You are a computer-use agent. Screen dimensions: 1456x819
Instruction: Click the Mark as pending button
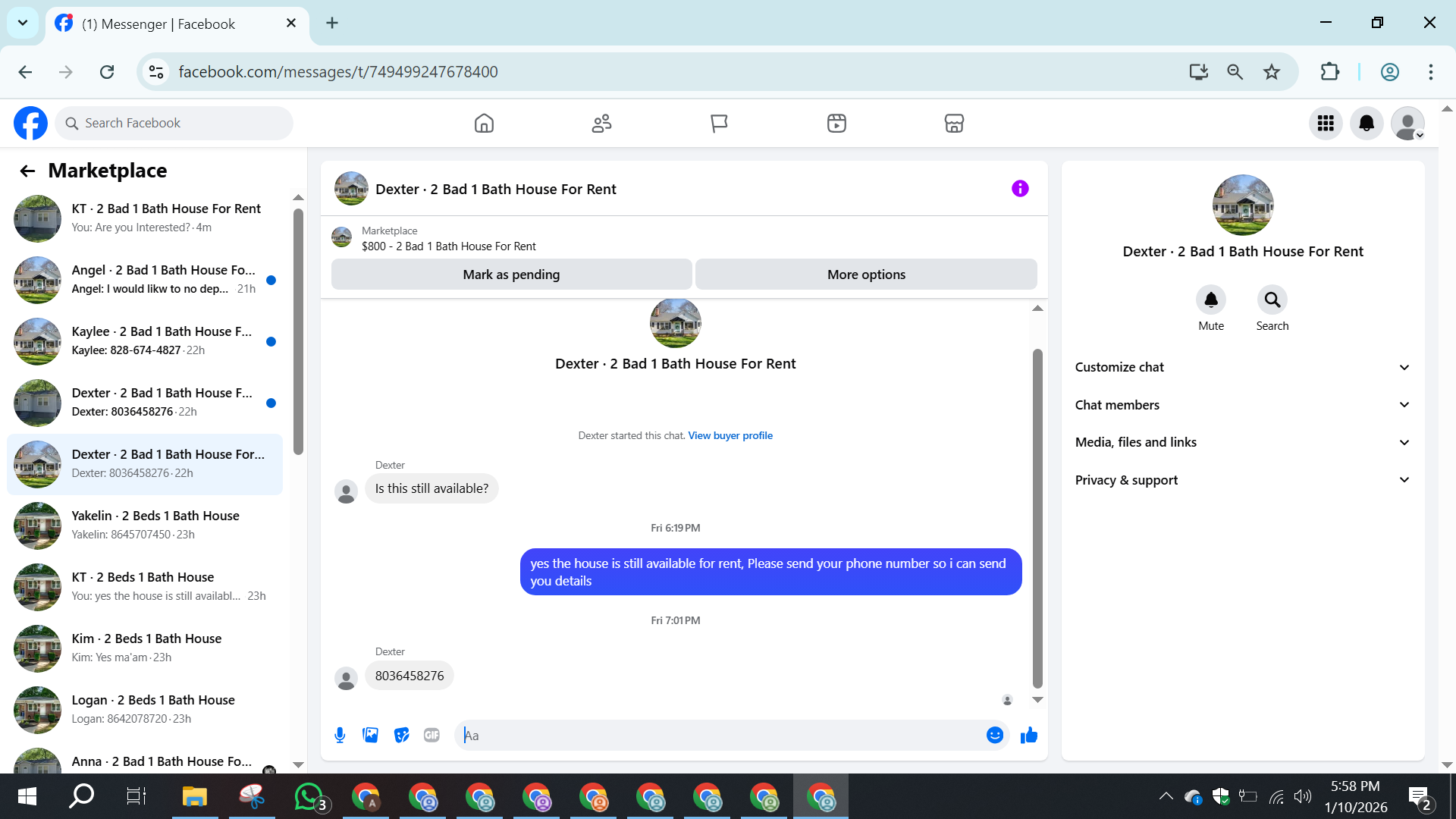(x=511, y=275)
